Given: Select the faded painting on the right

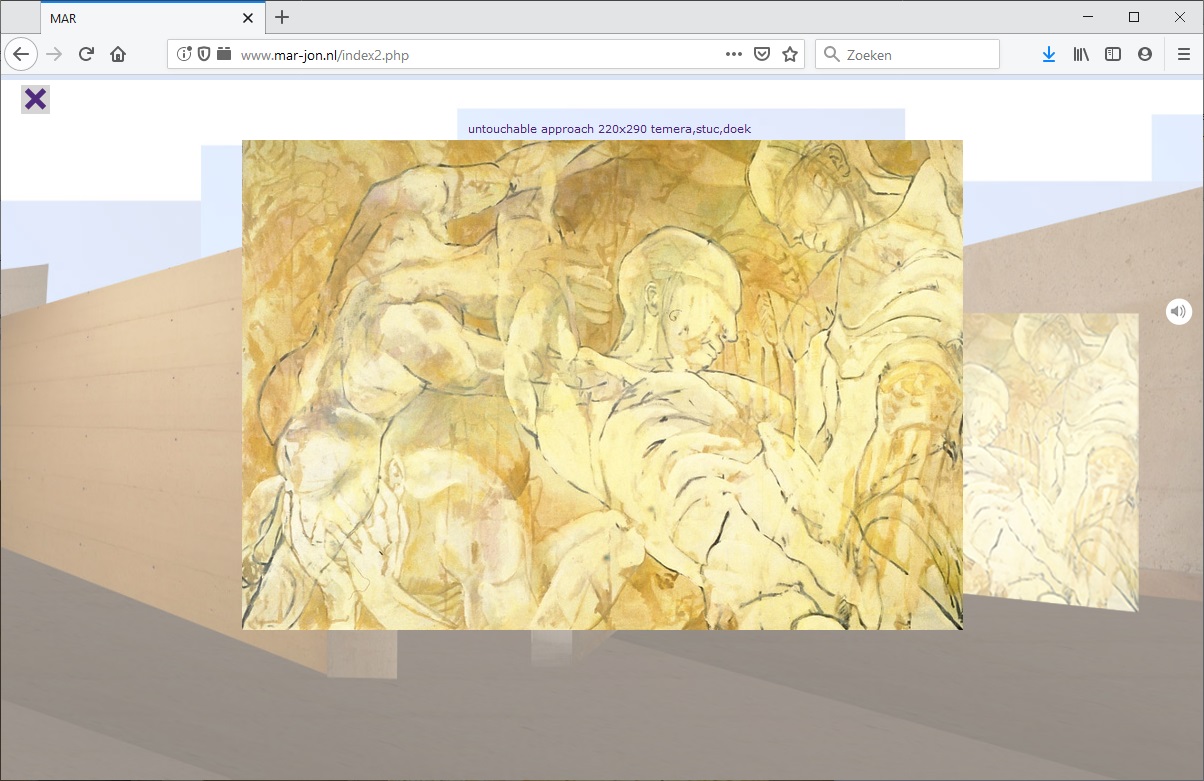Looking at the screenshot, I should pyautogui.click(x=1052, y=460).
